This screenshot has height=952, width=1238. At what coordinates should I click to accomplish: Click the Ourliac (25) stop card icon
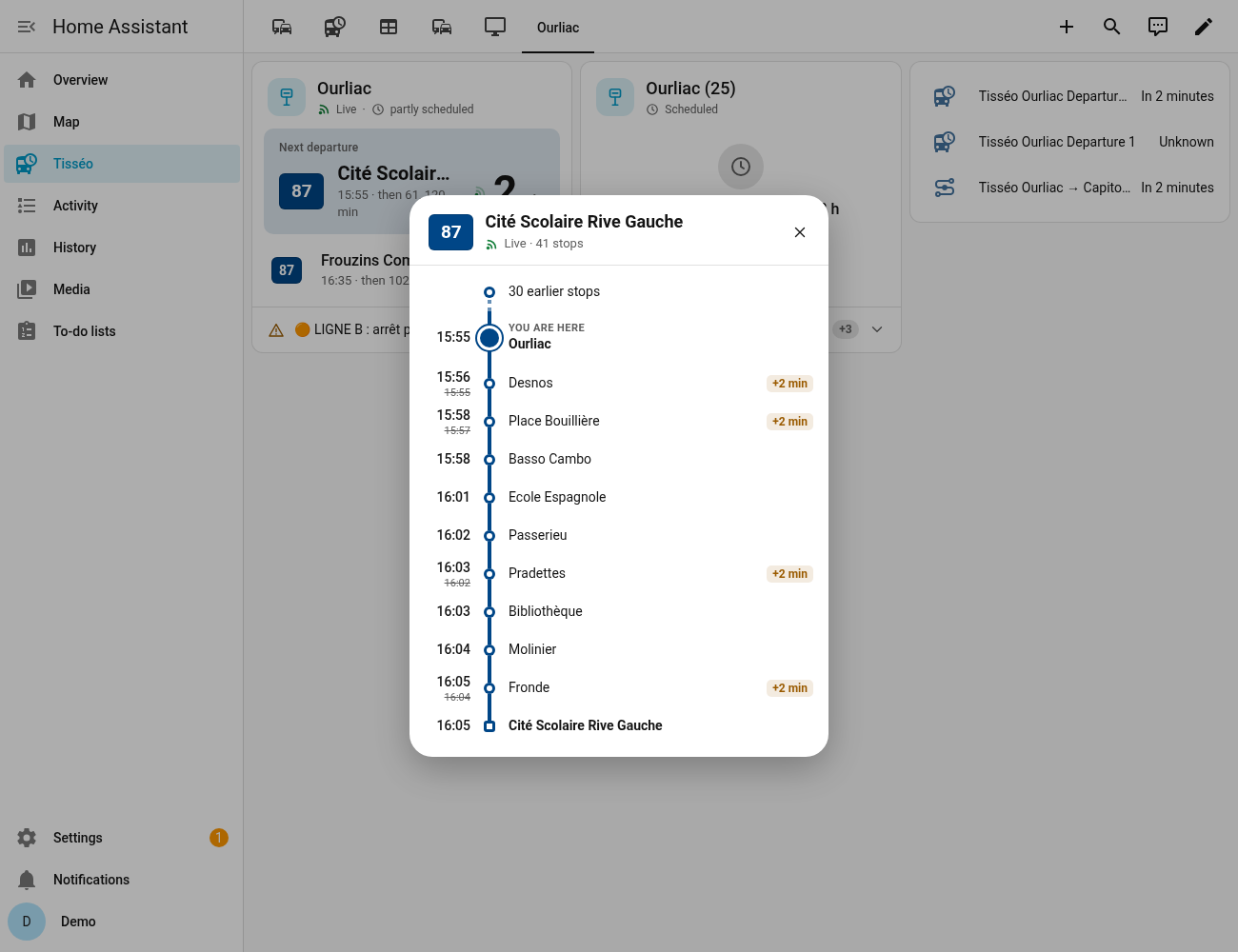615,97
